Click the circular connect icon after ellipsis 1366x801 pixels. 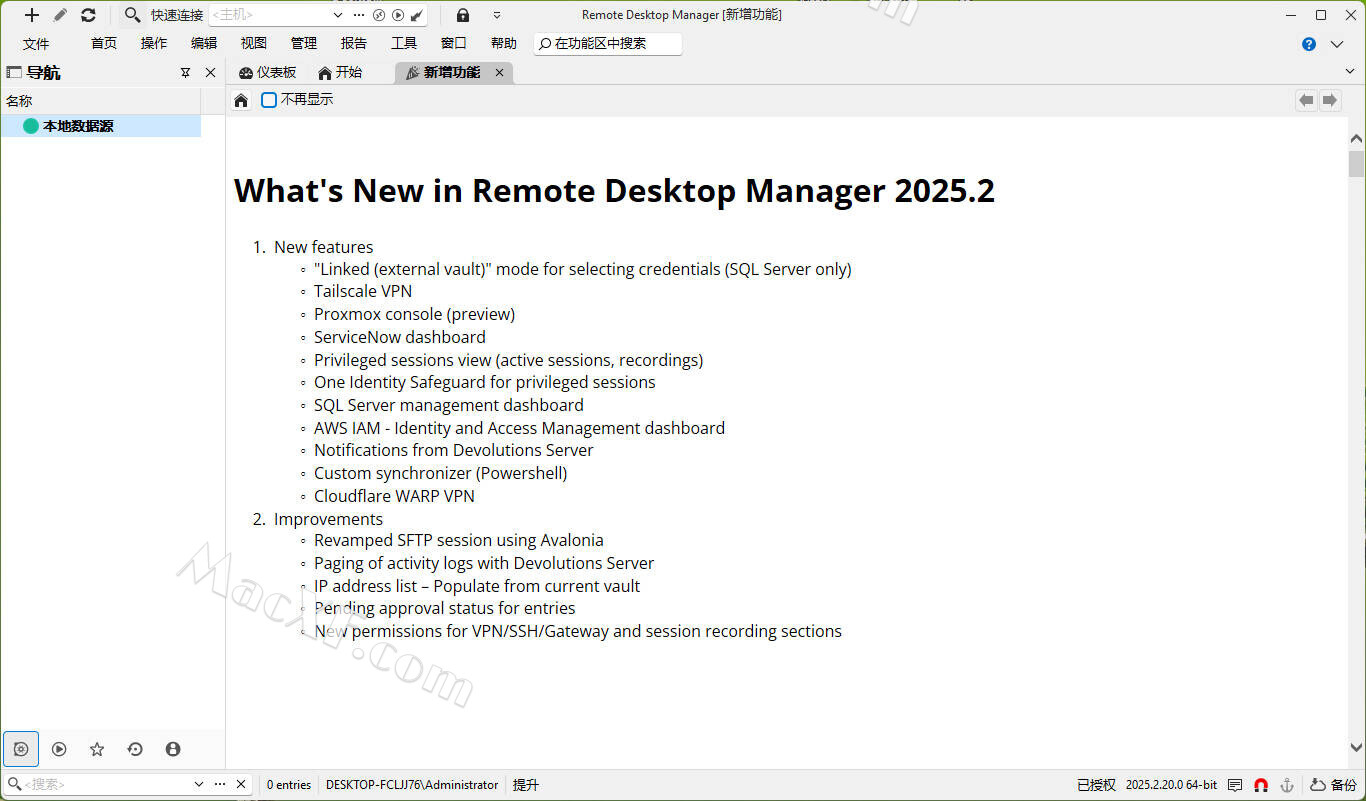point(379,15)
